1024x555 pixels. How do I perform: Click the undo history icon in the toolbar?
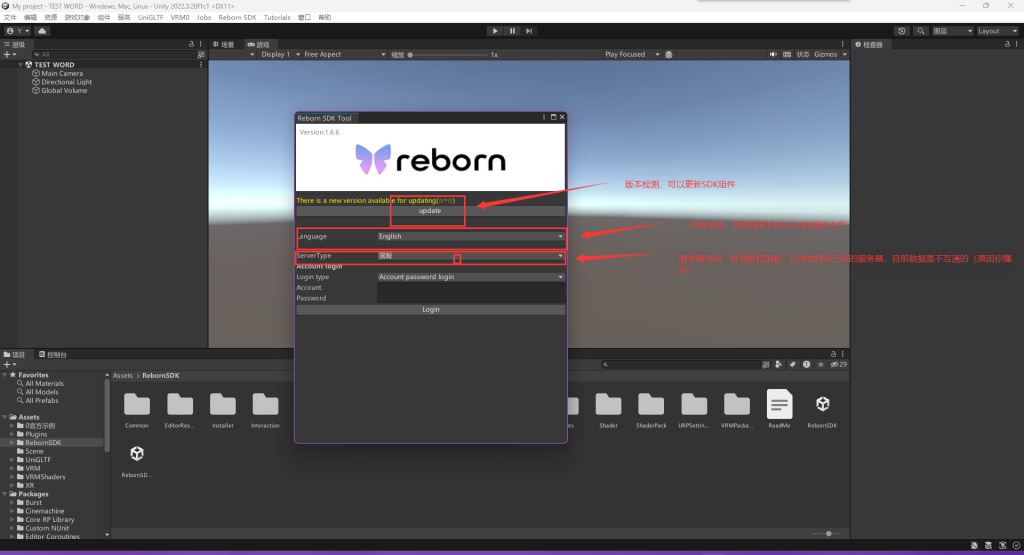coord(902,31)
